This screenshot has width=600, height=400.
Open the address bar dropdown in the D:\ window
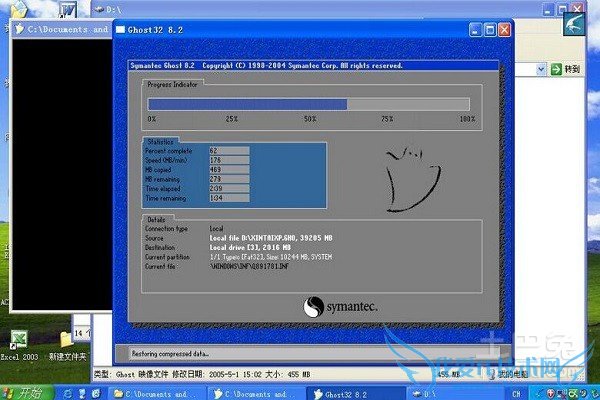(541, 69)
